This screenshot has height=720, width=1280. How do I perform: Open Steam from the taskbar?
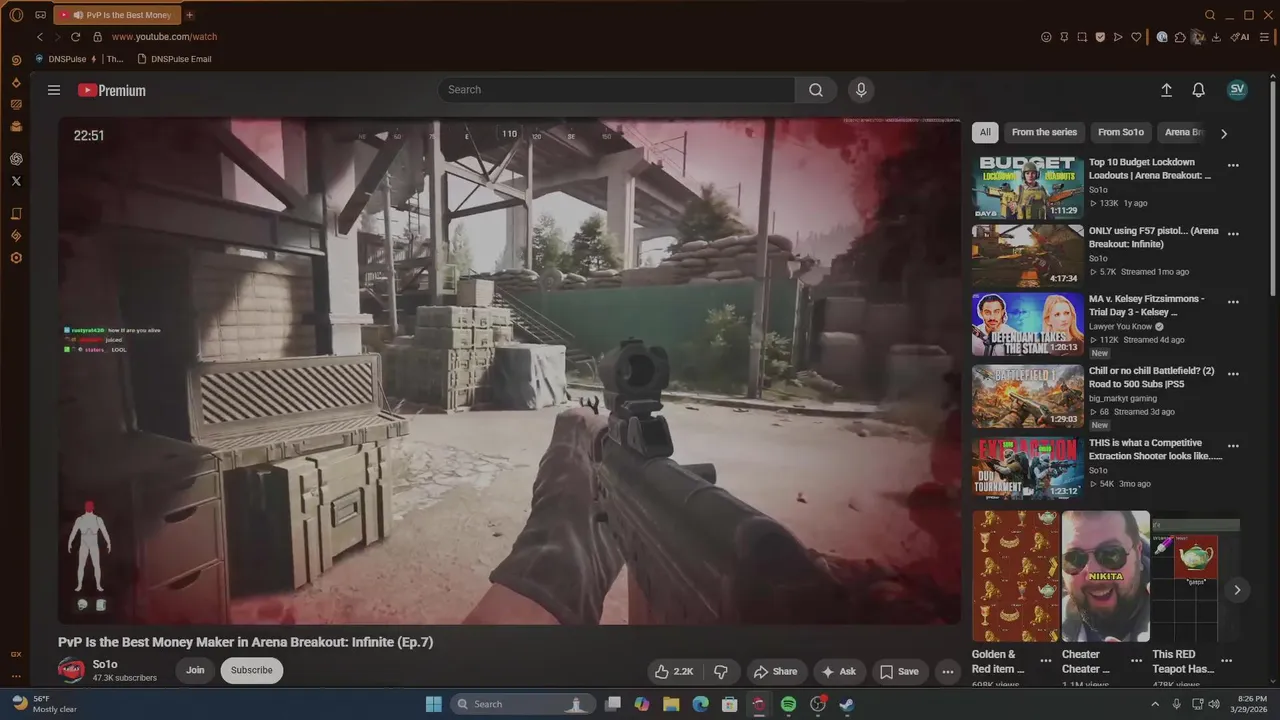[846, 704]
